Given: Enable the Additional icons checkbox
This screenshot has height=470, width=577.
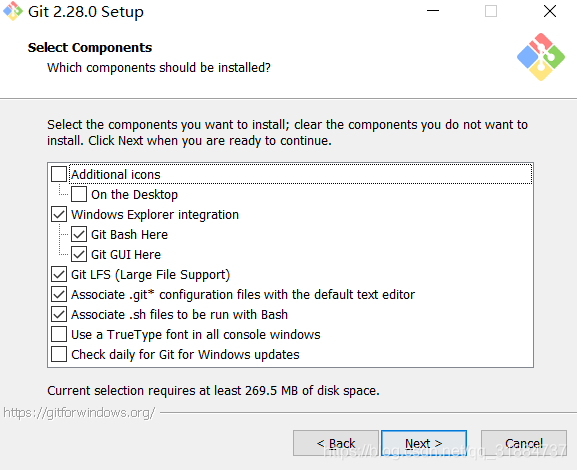Looking at the screenshot, I should pos(59,174).
